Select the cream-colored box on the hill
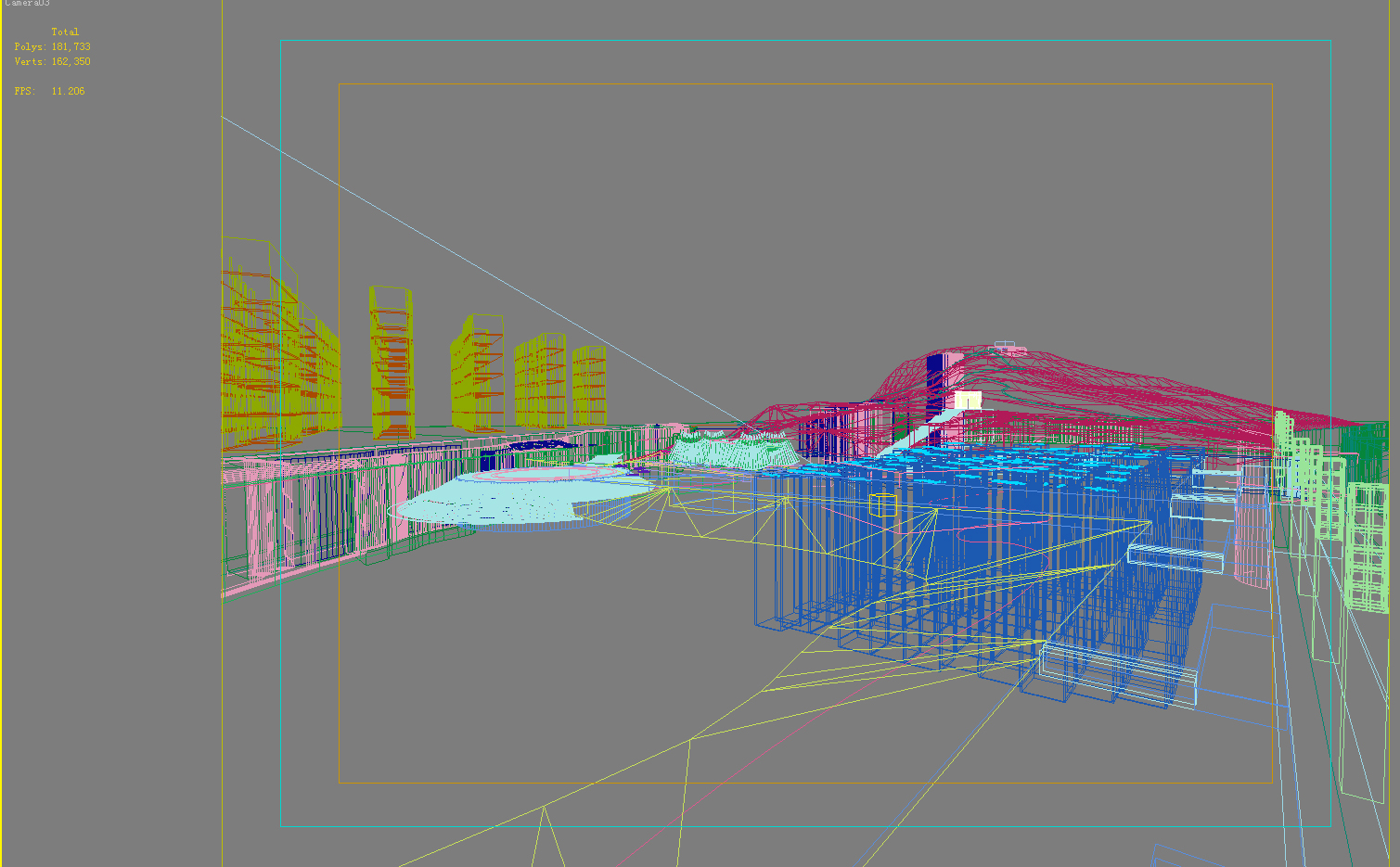This screenshot has width=1400, height=867. (x=968, y=400)
